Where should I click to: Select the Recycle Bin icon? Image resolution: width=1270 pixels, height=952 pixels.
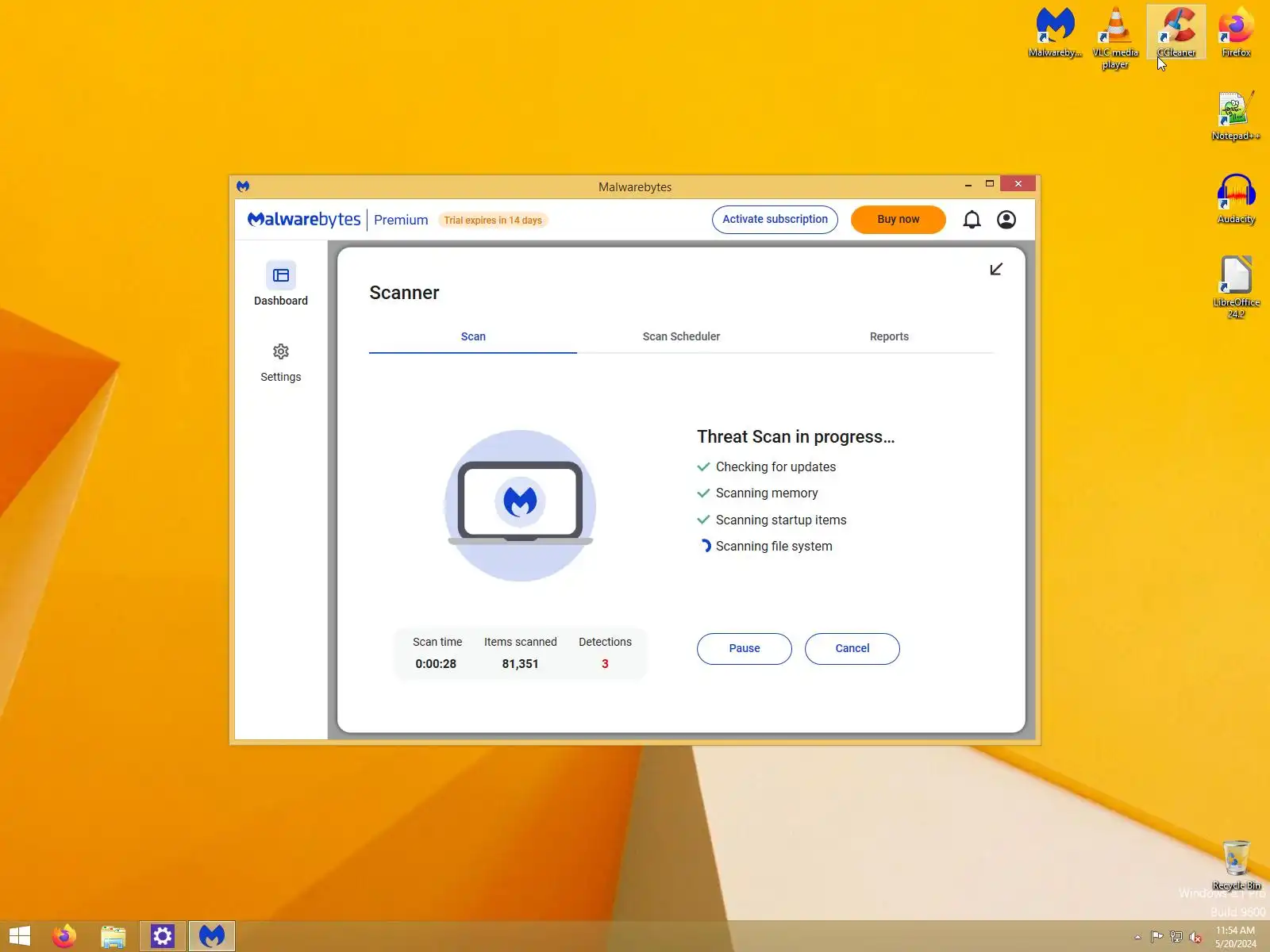click(1236, 865)
